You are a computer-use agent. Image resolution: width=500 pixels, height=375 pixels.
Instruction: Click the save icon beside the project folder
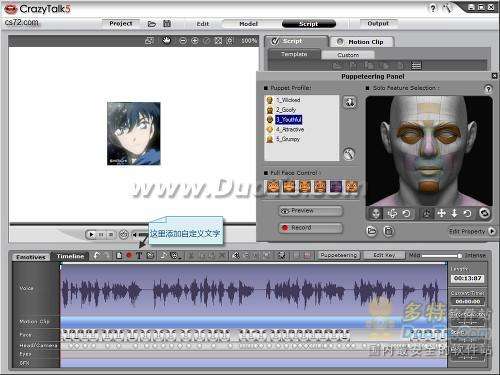[167, 24]
